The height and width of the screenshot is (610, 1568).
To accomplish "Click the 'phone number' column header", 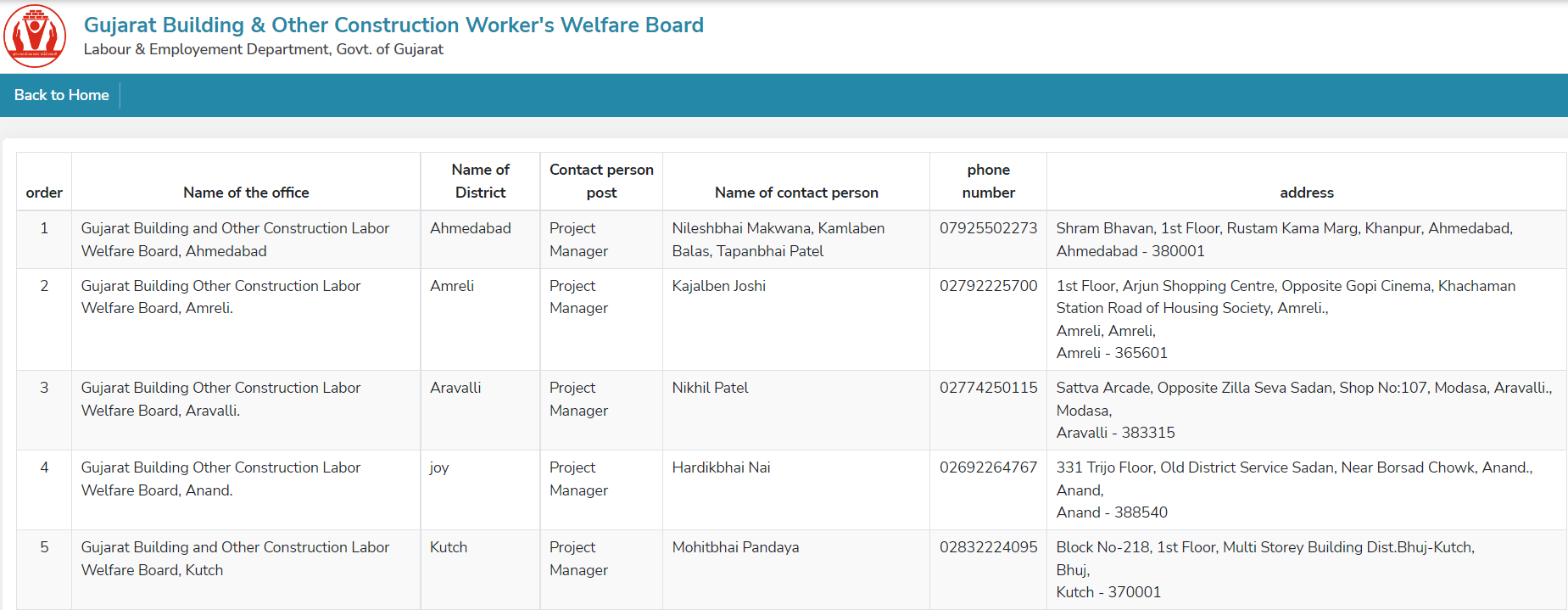I will pyautogui.click(x=988, y=181).
